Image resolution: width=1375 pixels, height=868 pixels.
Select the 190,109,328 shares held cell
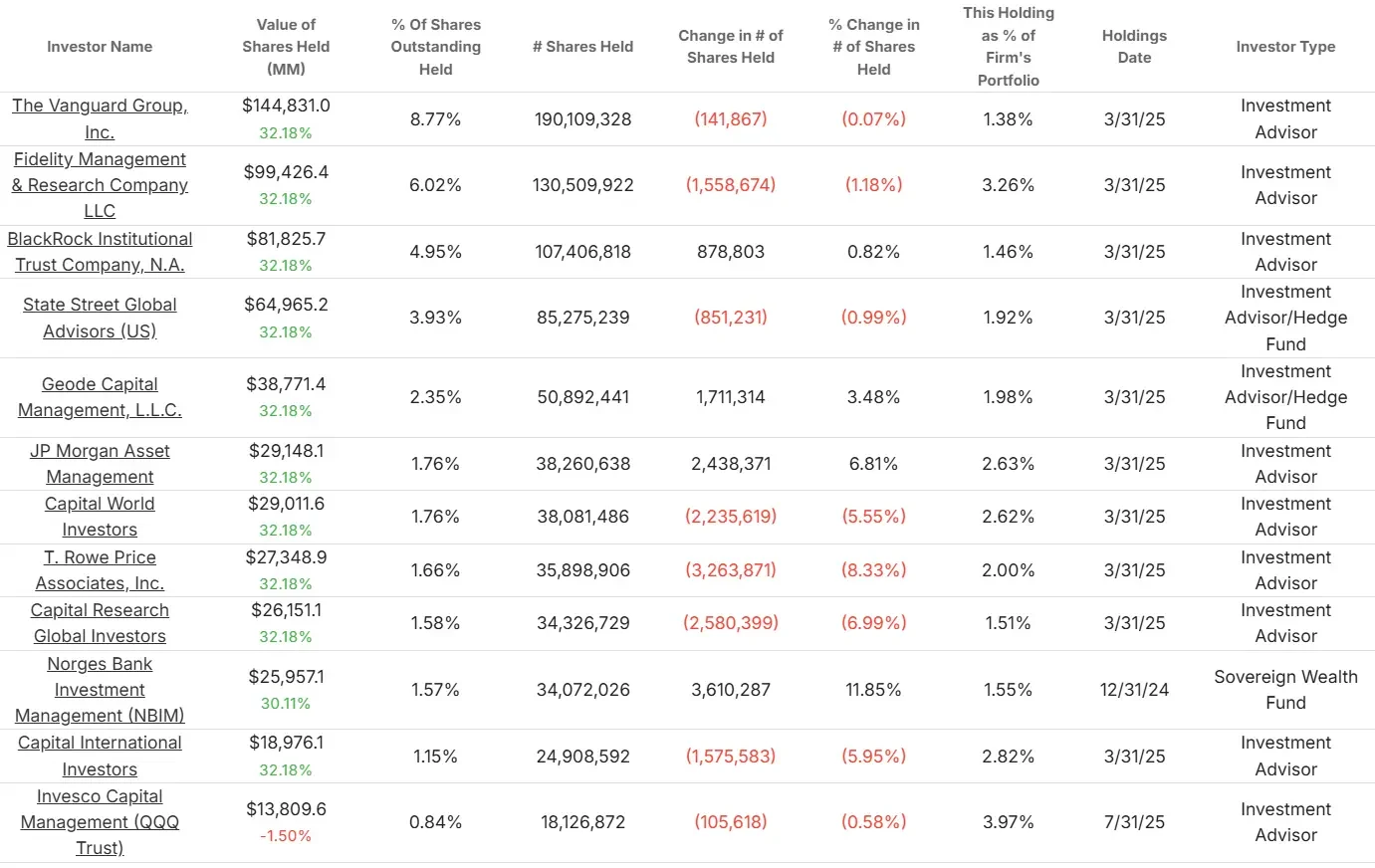pos(582,119)
